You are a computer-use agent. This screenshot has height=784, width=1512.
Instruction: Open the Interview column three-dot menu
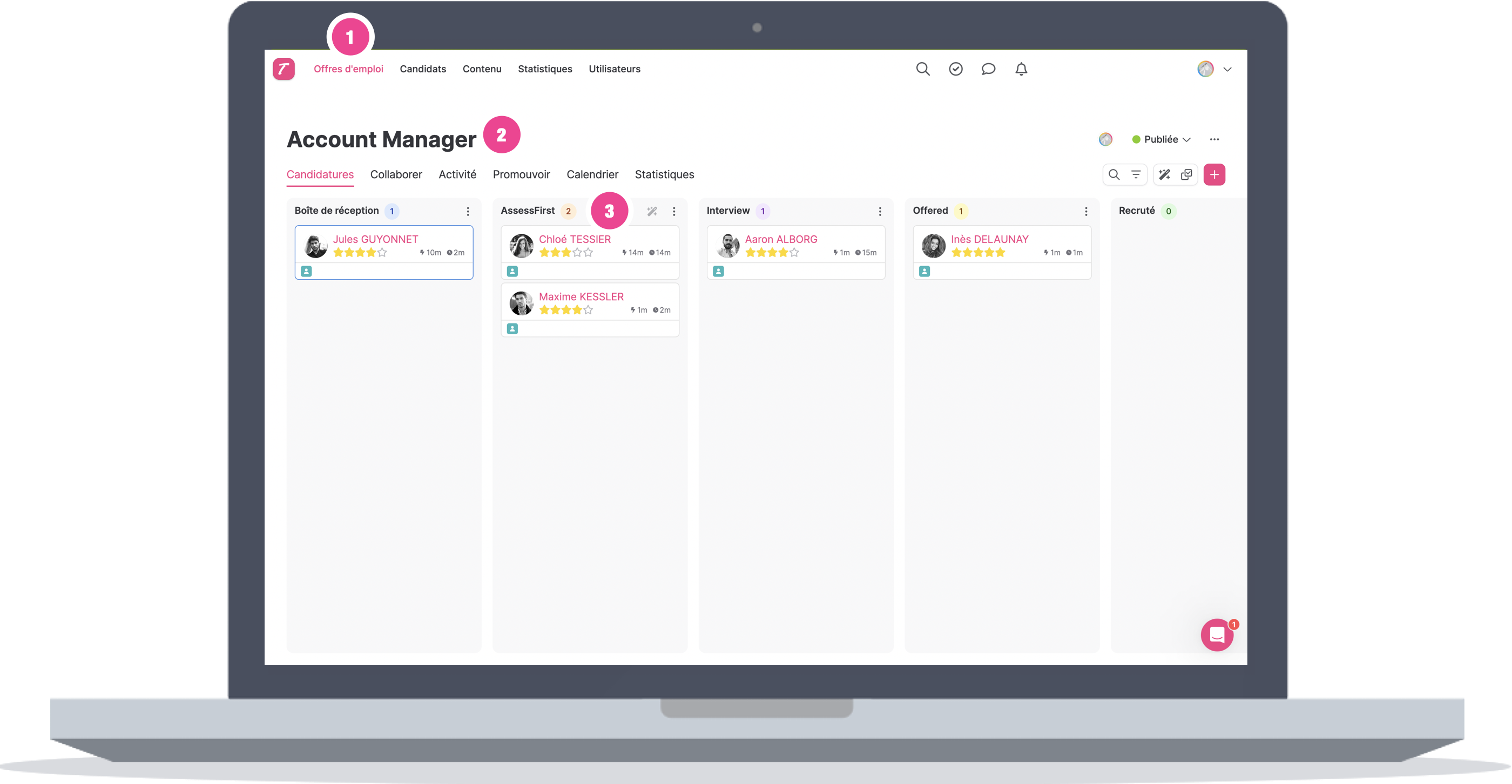click(x=880, y=211)
